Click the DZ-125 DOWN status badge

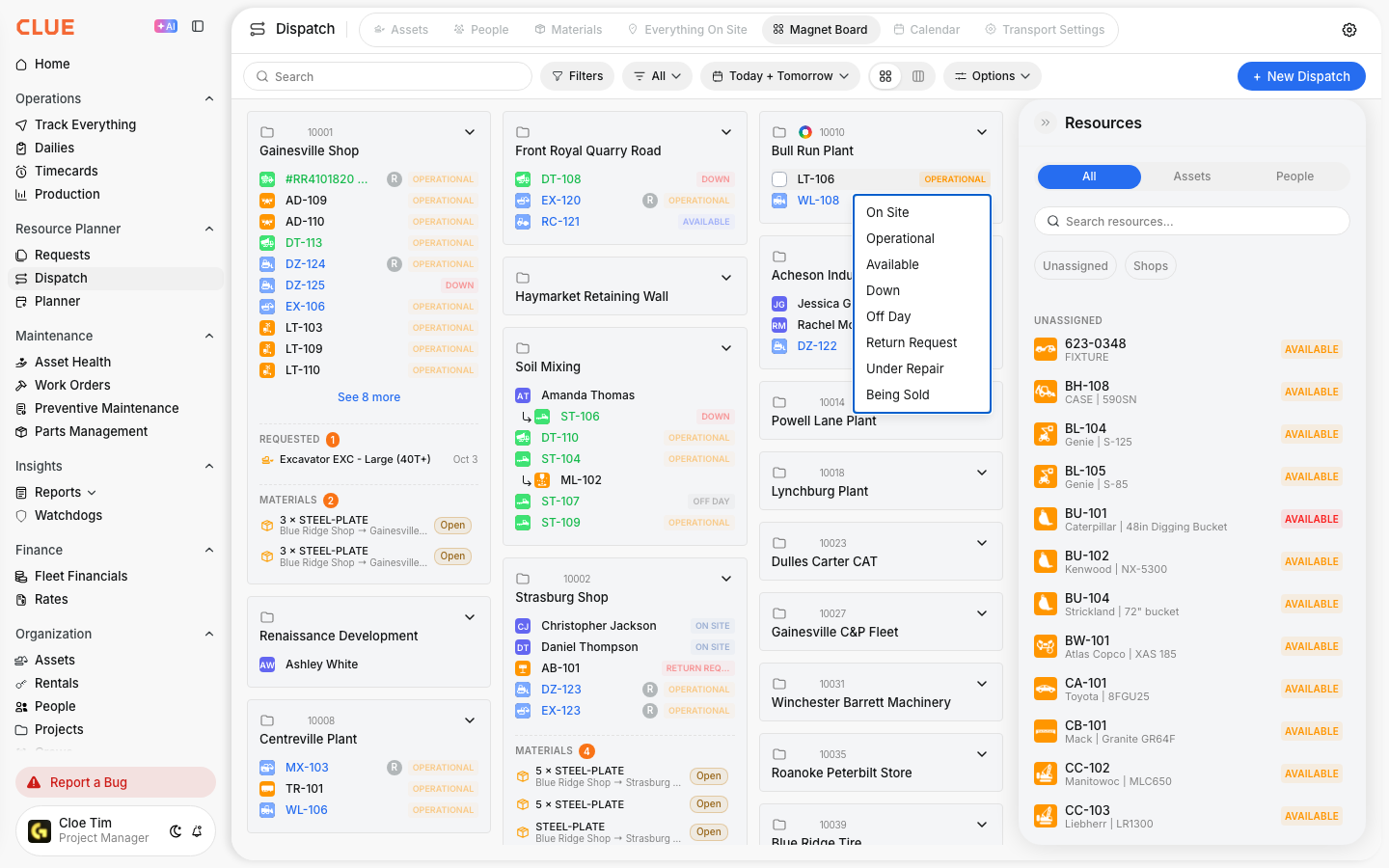coord(460,285)
